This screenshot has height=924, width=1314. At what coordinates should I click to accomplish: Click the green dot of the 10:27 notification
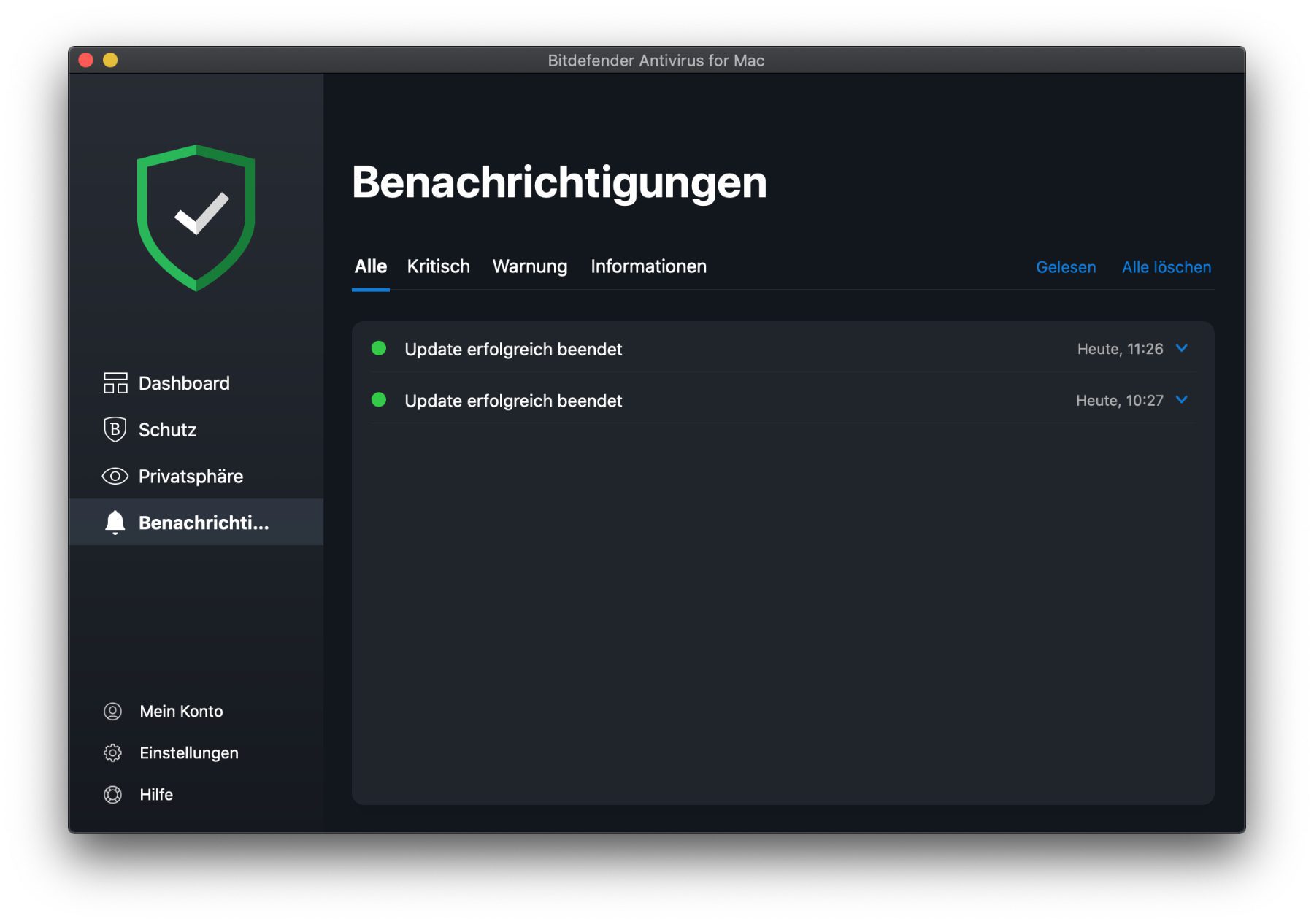click(x=379, y=400)
